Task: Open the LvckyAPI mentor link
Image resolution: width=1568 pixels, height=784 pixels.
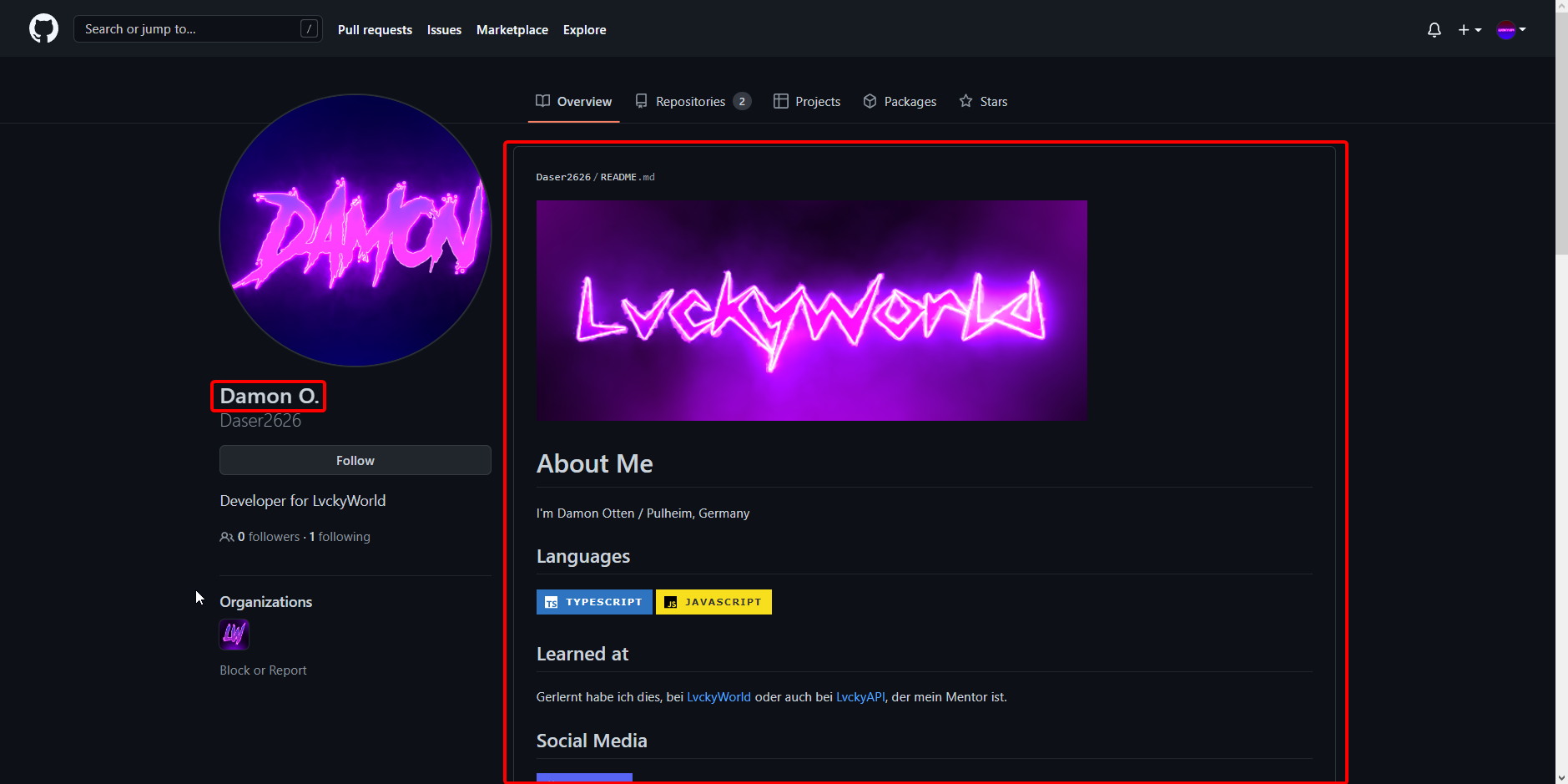Action: [x=860, y=697]
